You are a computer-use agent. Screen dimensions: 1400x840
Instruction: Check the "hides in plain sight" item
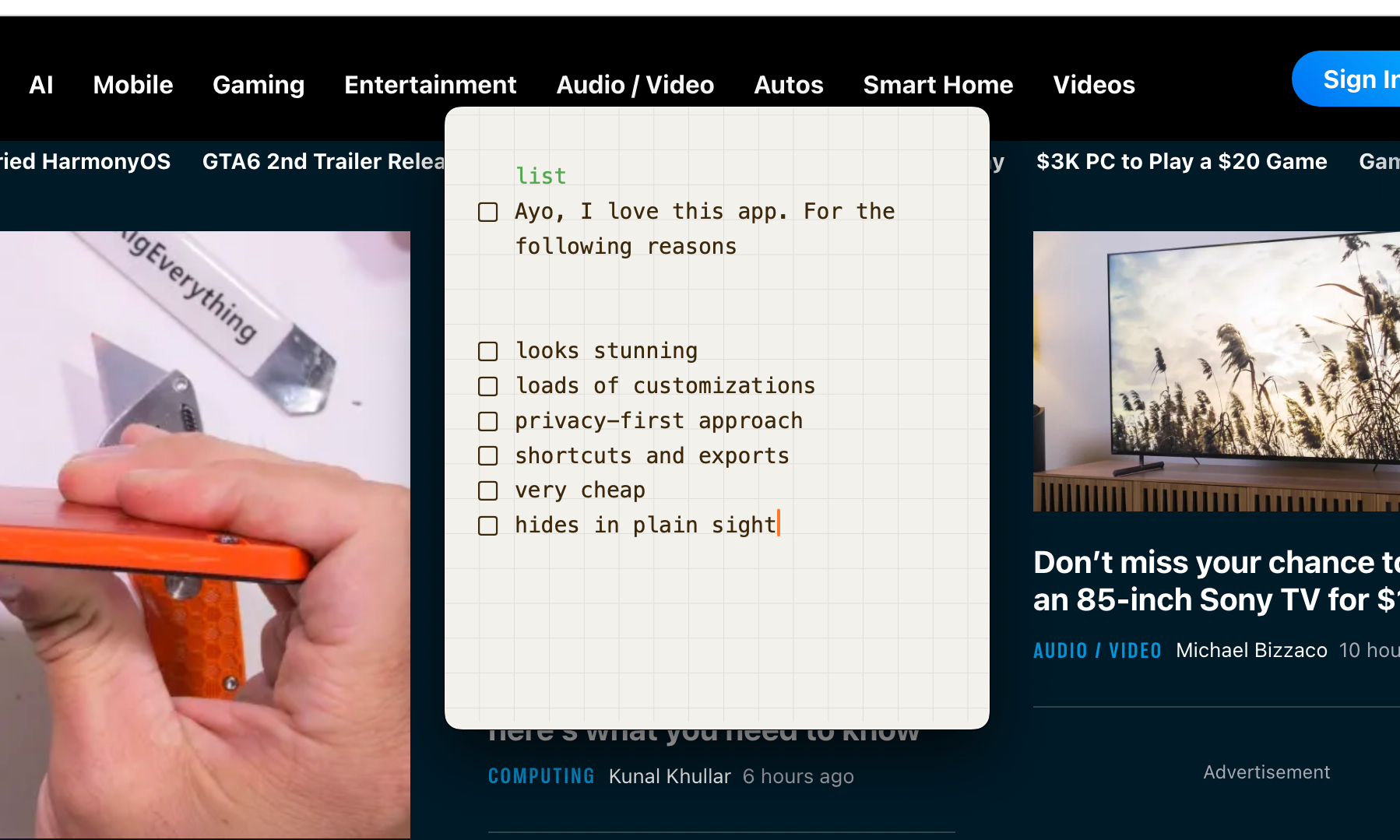(487, 525)
